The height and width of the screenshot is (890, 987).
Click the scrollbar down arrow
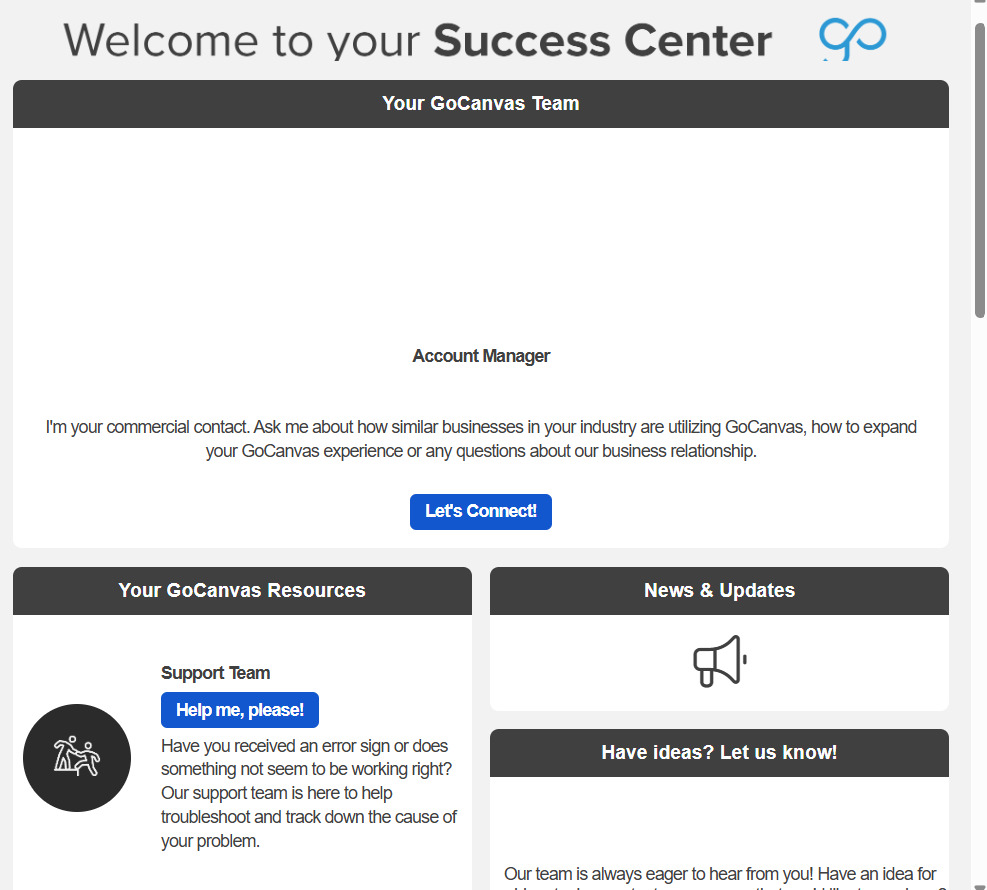[x=980, y=881]
